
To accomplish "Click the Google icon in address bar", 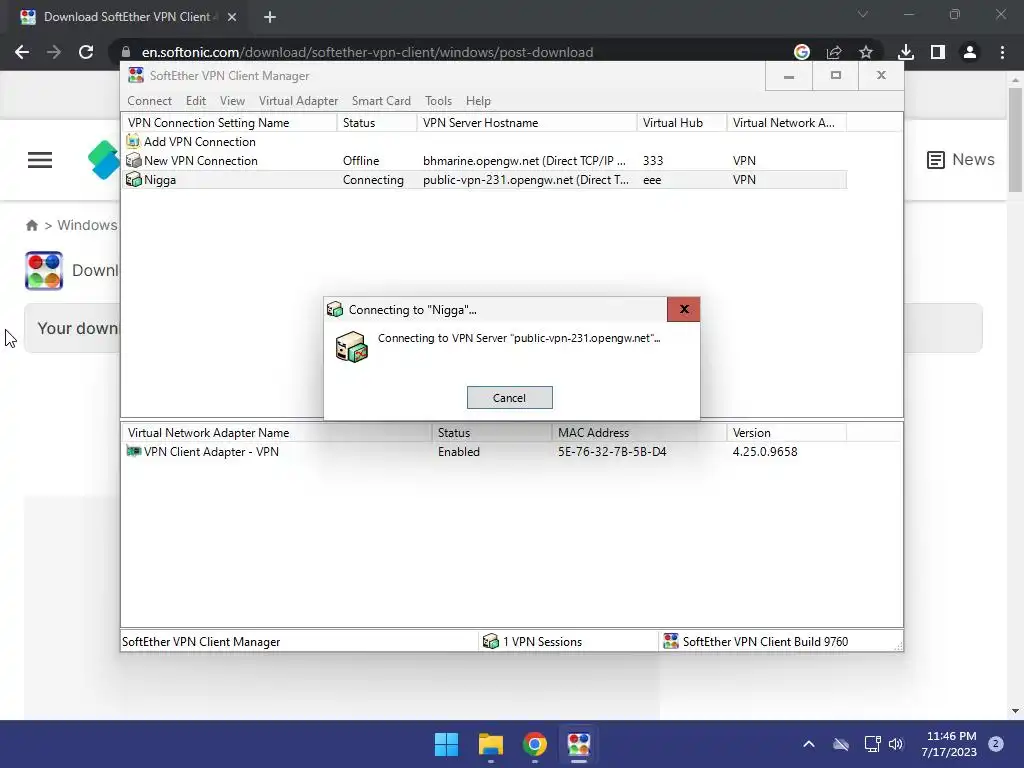I will point(802,52).
